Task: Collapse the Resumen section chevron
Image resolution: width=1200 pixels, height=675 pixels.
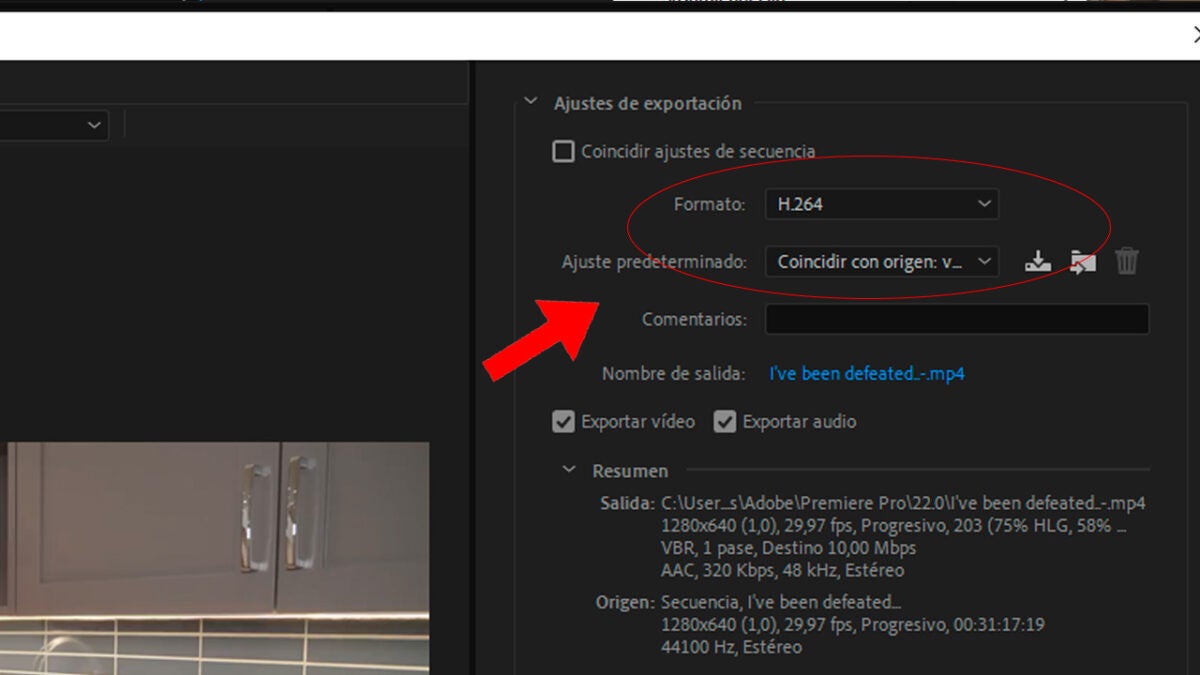Action: click(x=569, y=470)
